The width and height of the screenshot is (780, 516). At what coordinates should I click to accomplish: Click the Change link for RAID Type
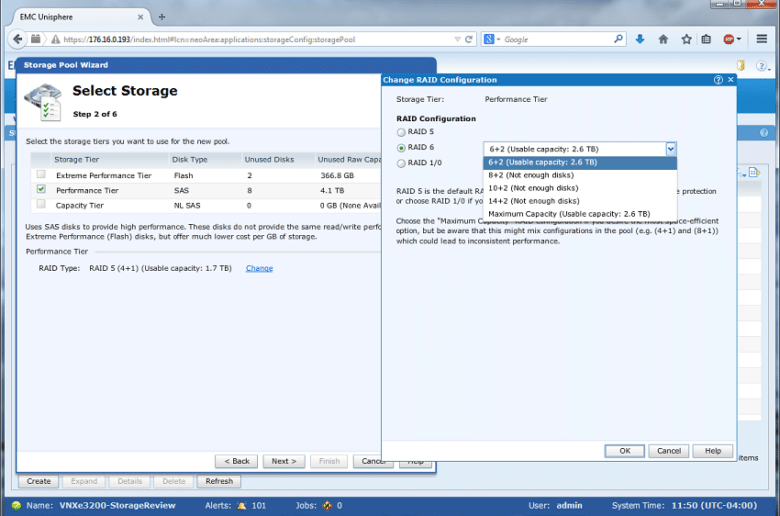tap(259, 268)
